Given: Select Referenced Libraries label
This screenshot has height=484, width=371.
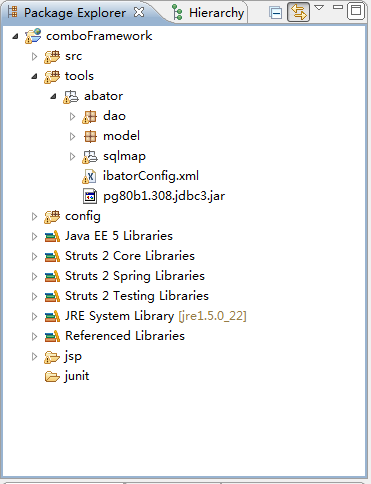Looking at the screenshot, I should tap(125, 336).
